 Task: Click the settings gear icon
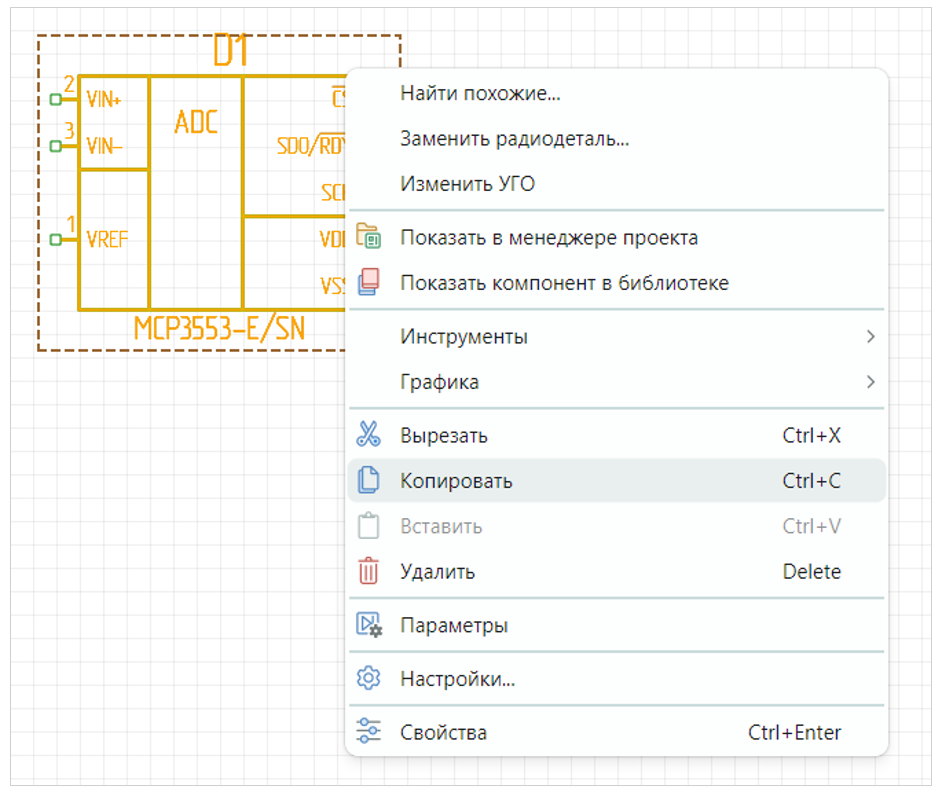[368, 678]
